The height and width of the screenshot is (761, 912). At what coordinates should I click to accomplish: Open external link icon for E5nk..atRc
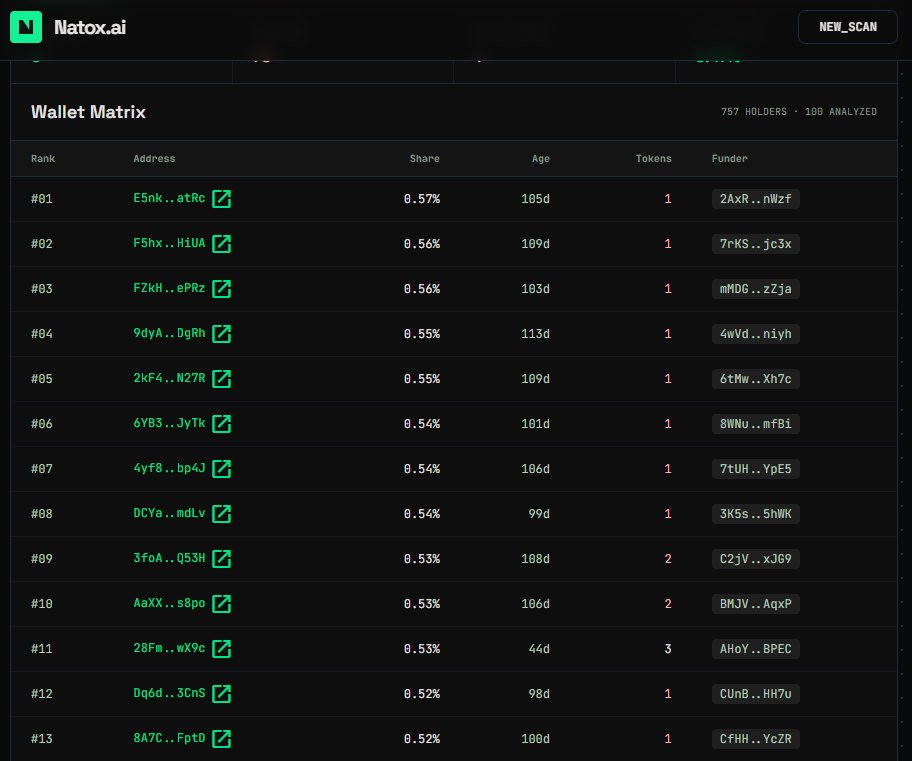point(222,198)
